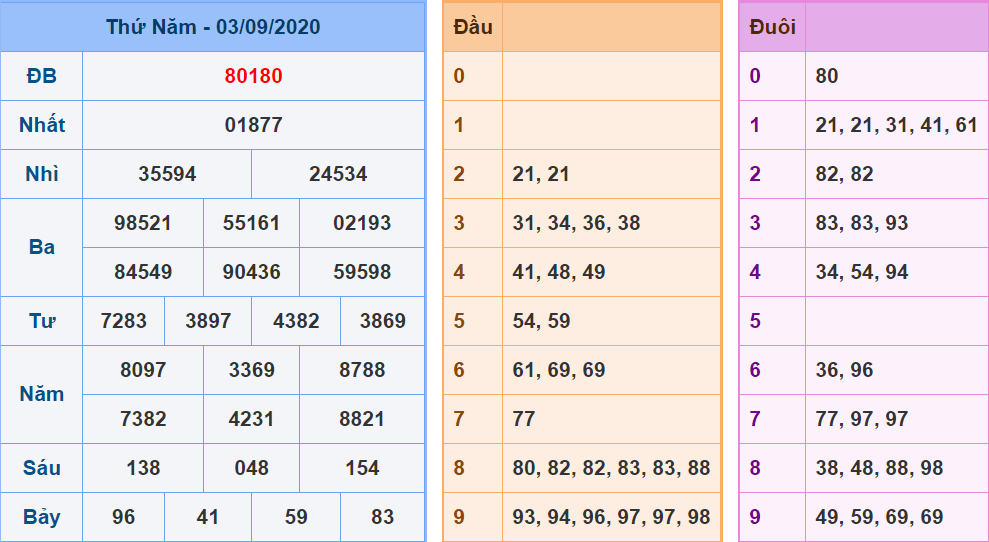Click the Đuôi column header
Viewport: 989px width, 542px height.
click(773, 27)
